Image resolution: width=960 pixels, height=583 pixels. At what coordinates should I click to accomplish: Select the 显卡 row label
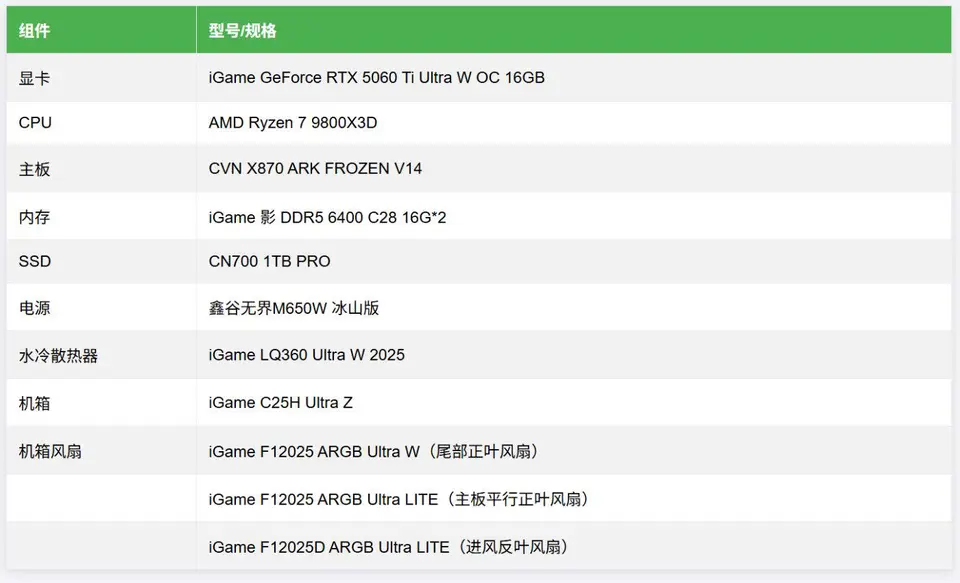coord(34,78)
